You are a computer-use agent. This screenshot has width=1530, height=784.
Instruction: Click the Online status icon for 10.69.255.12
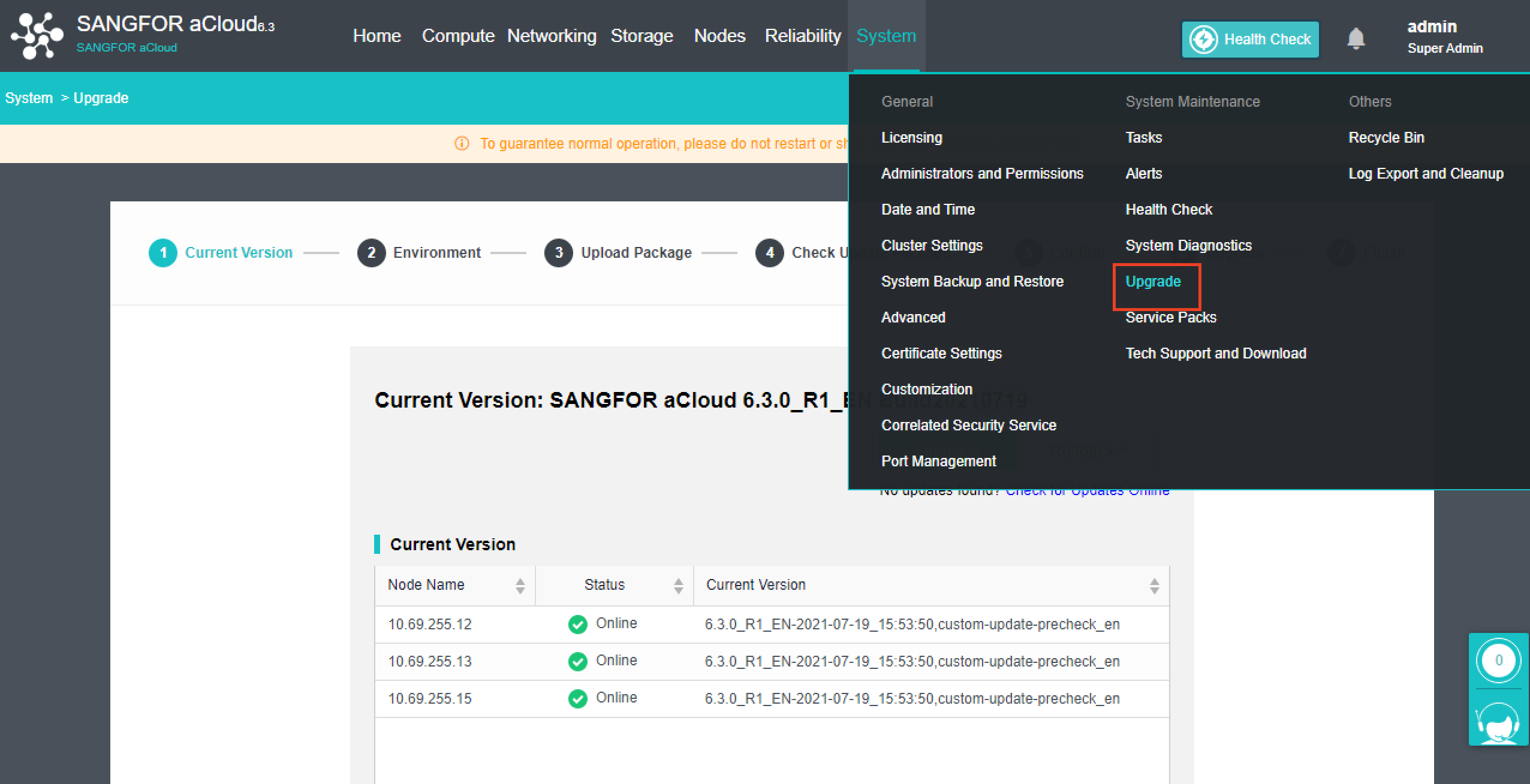click(577, 625)
